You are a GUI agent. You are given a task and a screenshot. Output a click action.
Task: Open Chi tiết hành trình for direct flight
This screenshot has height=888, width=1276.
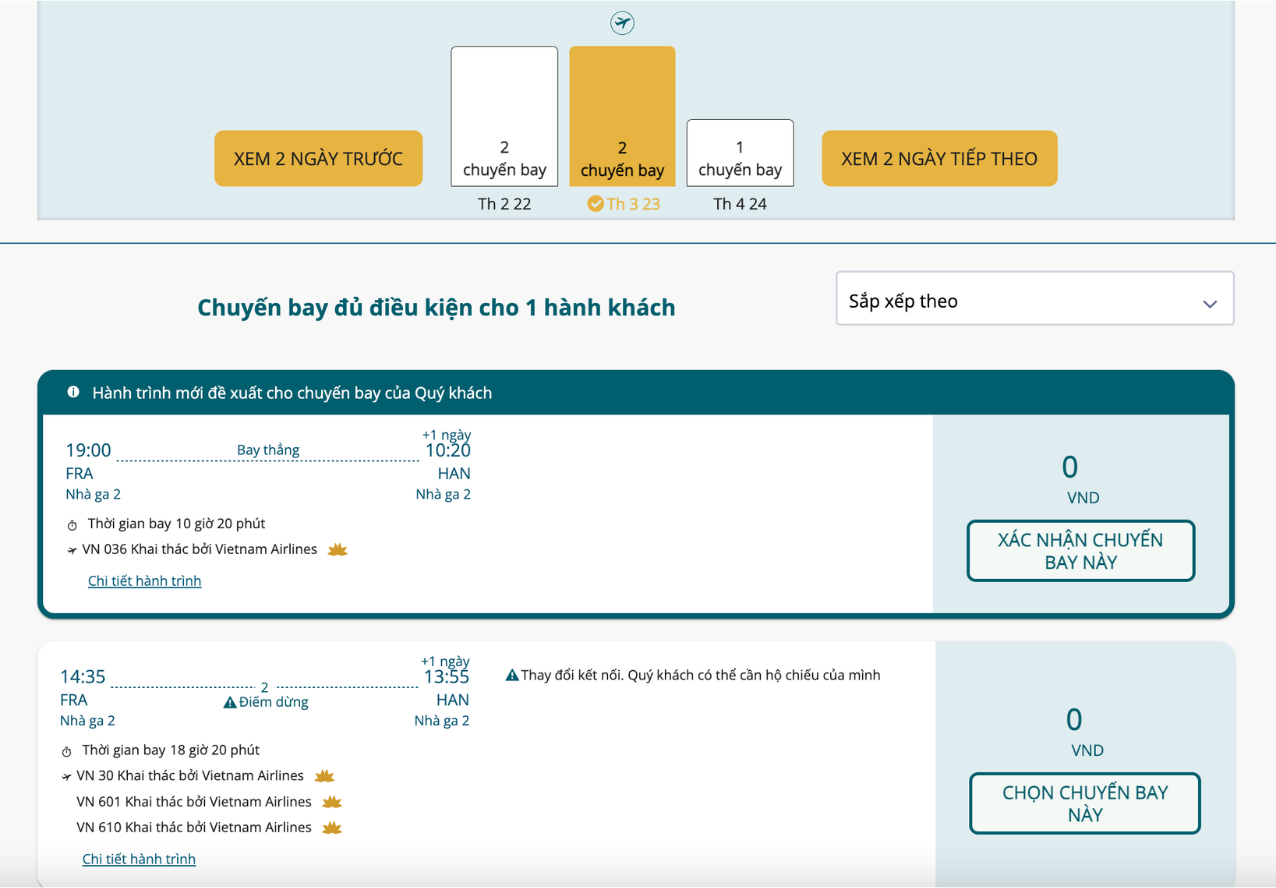point(145,581)
